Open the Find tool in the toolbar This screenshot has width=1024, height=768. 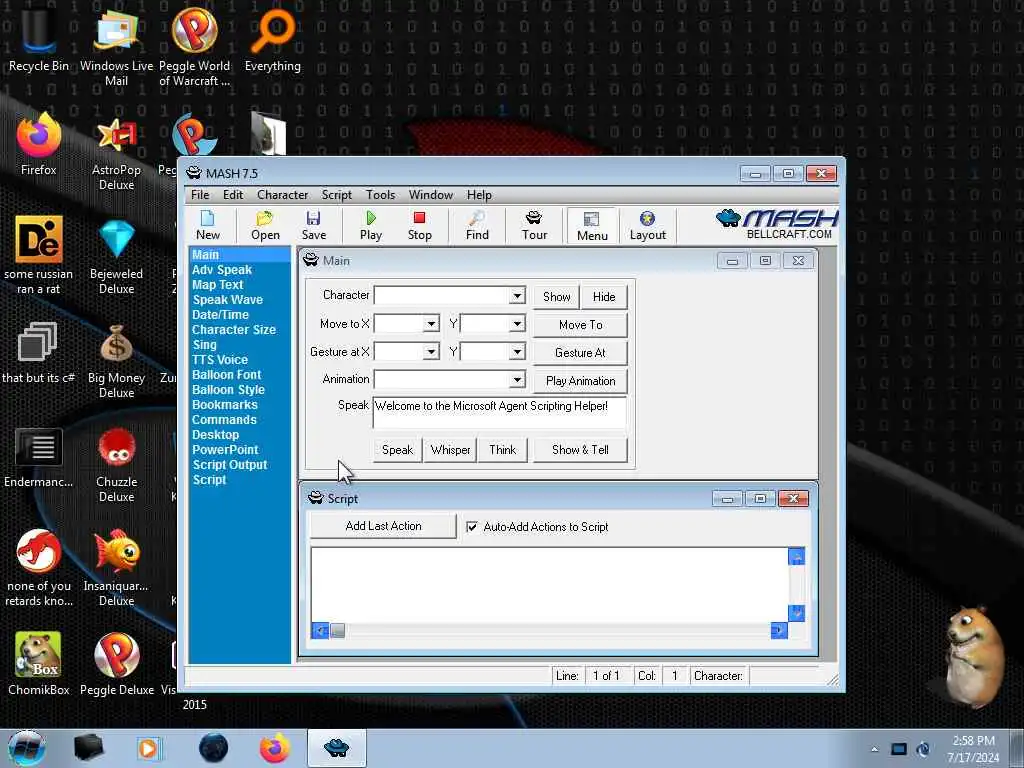coord(477,226)
